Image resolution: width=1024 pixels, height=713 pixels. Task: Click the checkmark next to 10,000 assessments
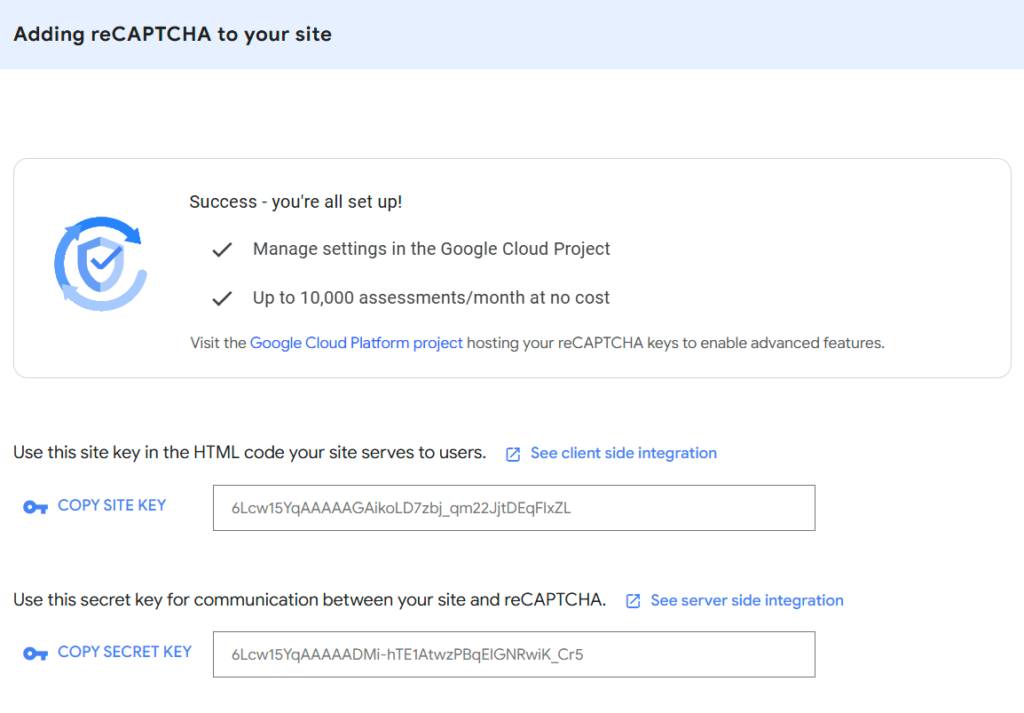[222, 298]
